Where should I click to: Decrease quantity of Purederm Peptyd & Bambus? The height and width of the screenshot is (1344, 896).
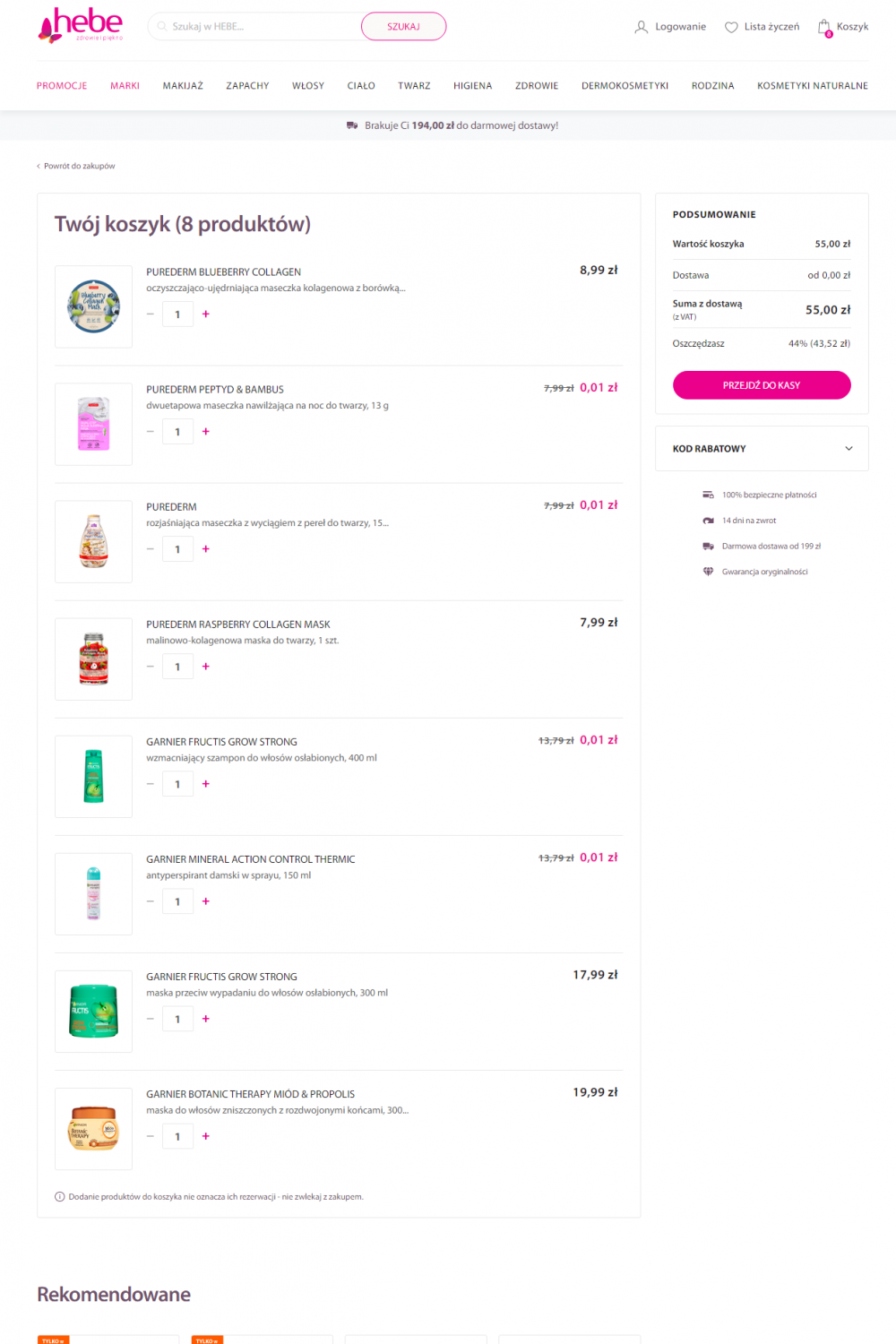[151, 432]
